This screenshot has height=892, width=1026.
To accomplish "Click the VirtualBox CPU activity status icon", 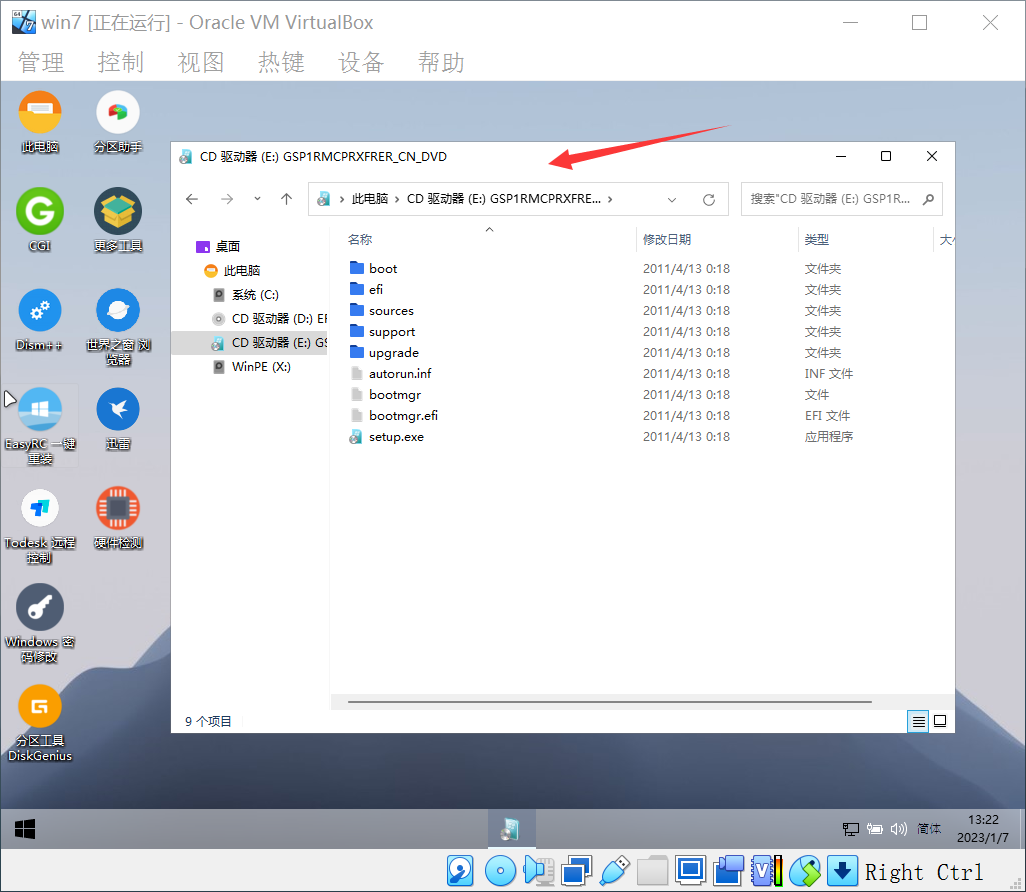I will pyautogui.click(x=766, y=871).
